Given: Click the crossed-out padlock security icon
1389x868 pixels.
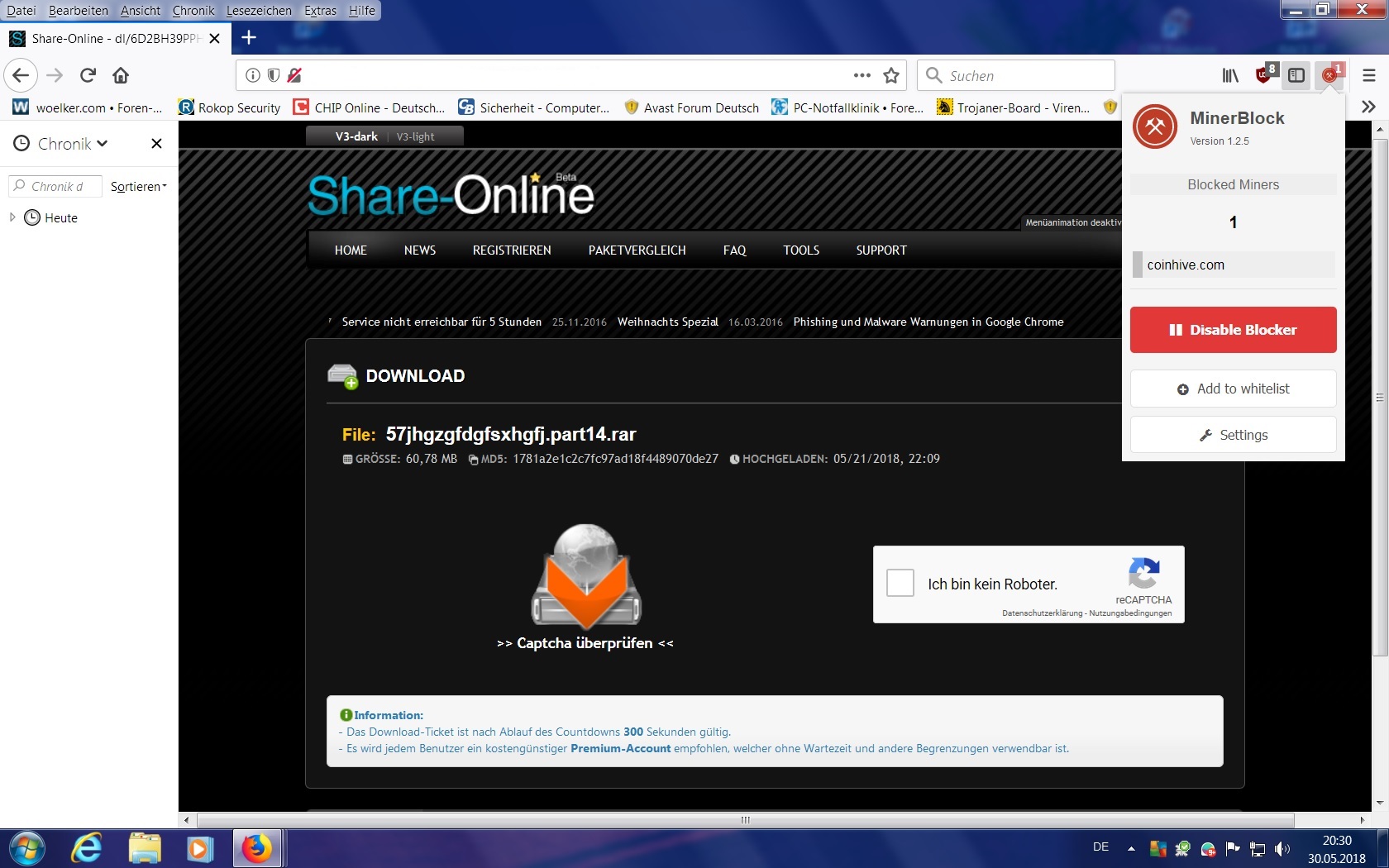Looking at the screenshot, I should pos(294,75).
